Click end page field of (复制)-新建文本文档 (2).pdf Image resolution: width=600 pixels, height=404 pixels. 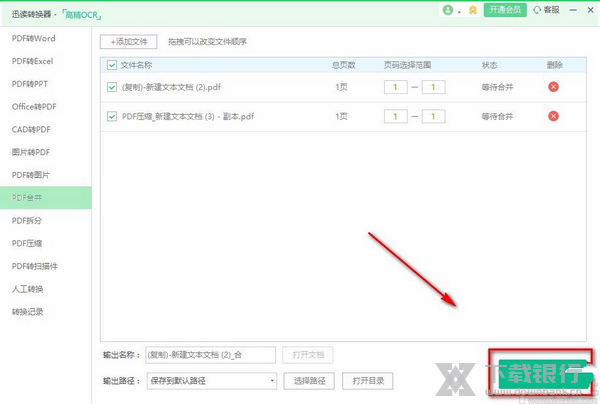[x=434, y=87]
